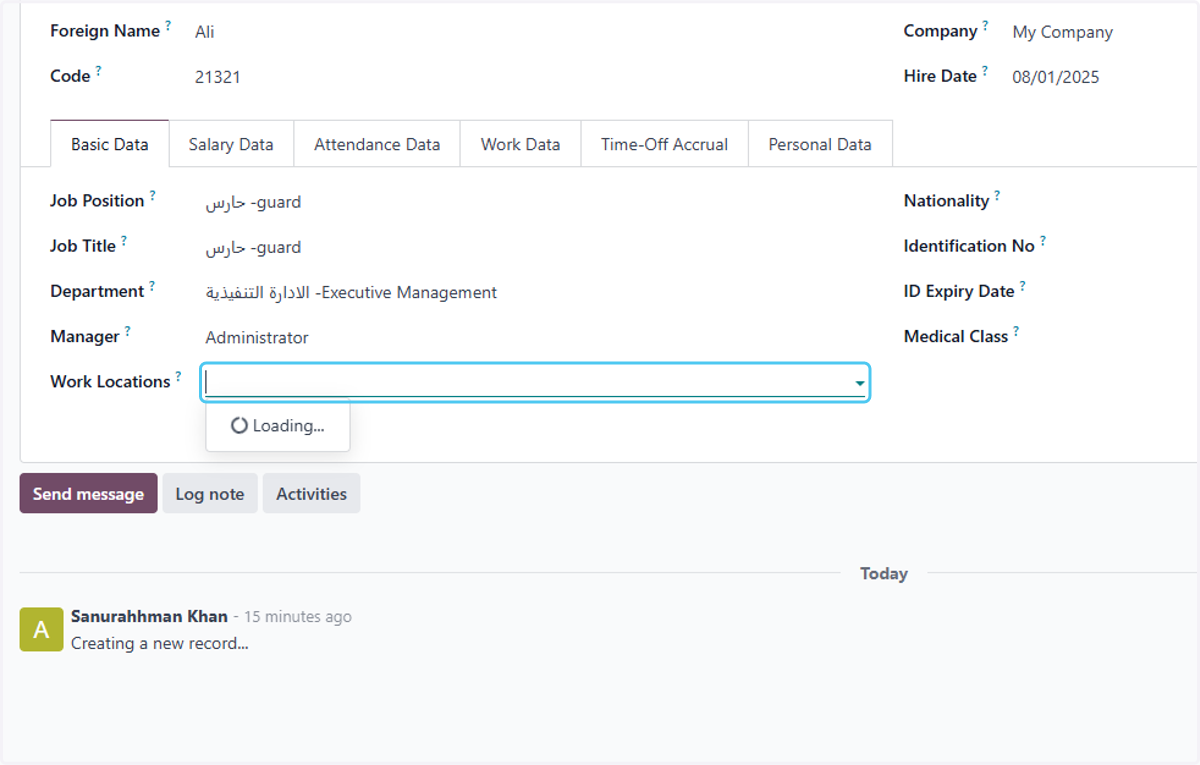Screen dimensions: 1200x765
Task: Click the Work Locations label
Action: (x=110, y=382)
